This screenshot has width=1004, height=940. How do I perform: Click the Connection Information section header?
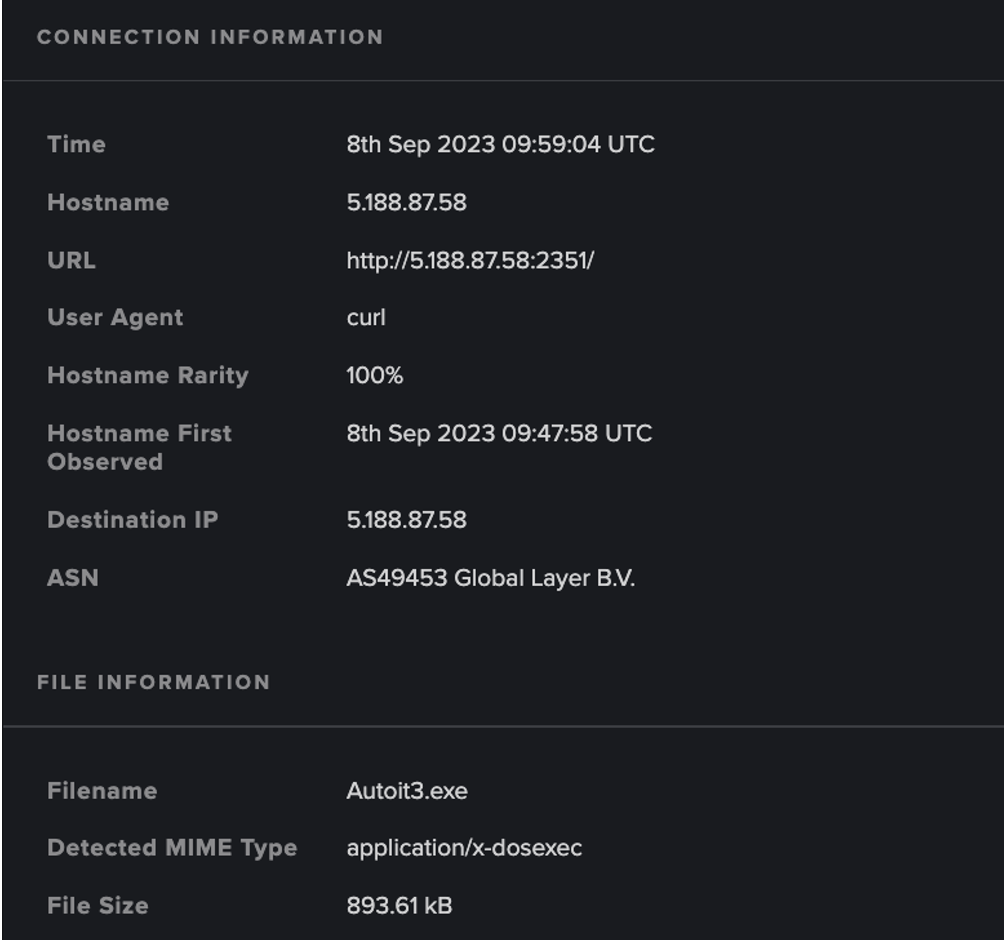point(210,38)
